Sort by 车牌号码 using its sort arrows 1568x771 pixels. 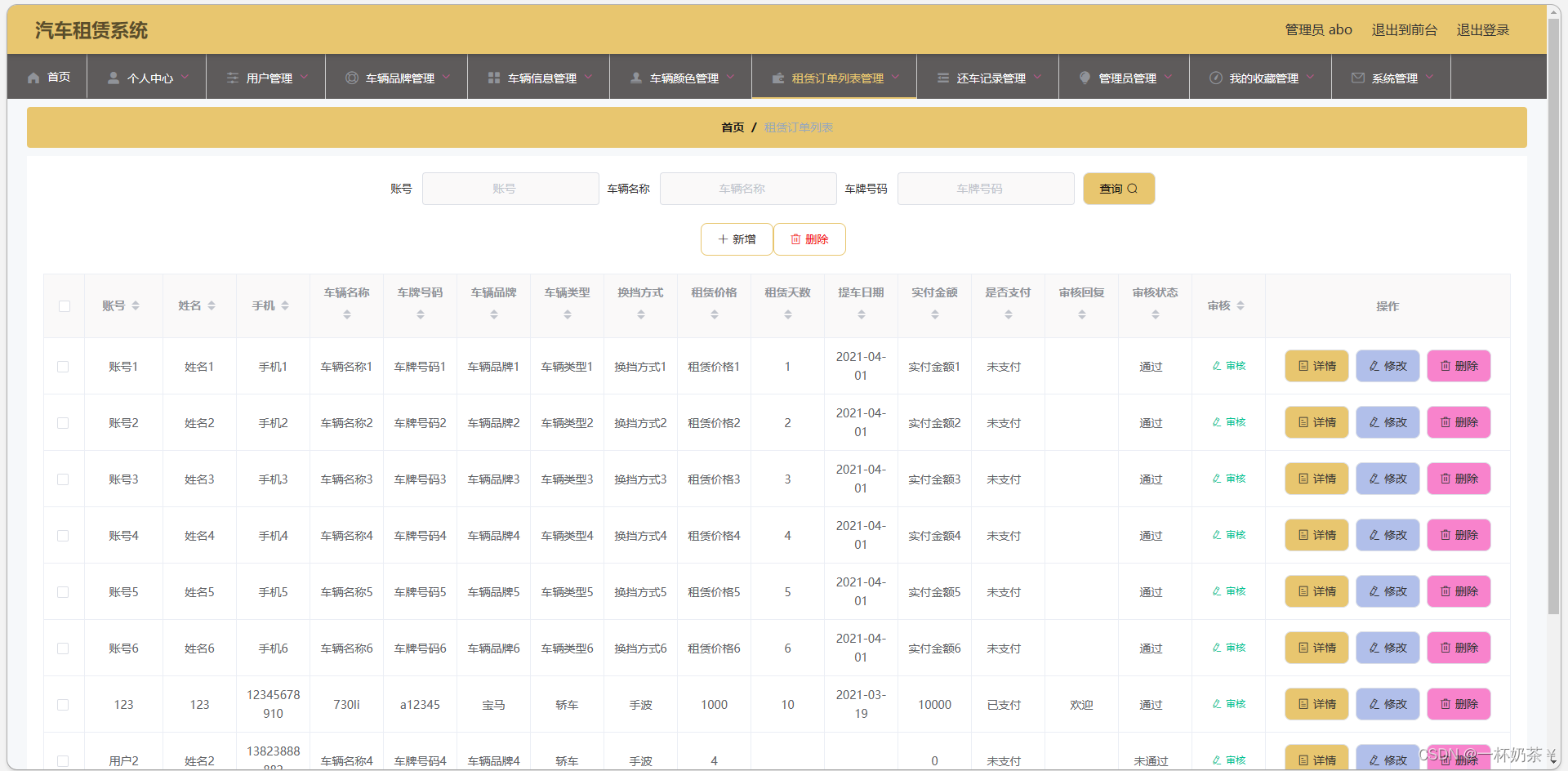coord(421,314)
